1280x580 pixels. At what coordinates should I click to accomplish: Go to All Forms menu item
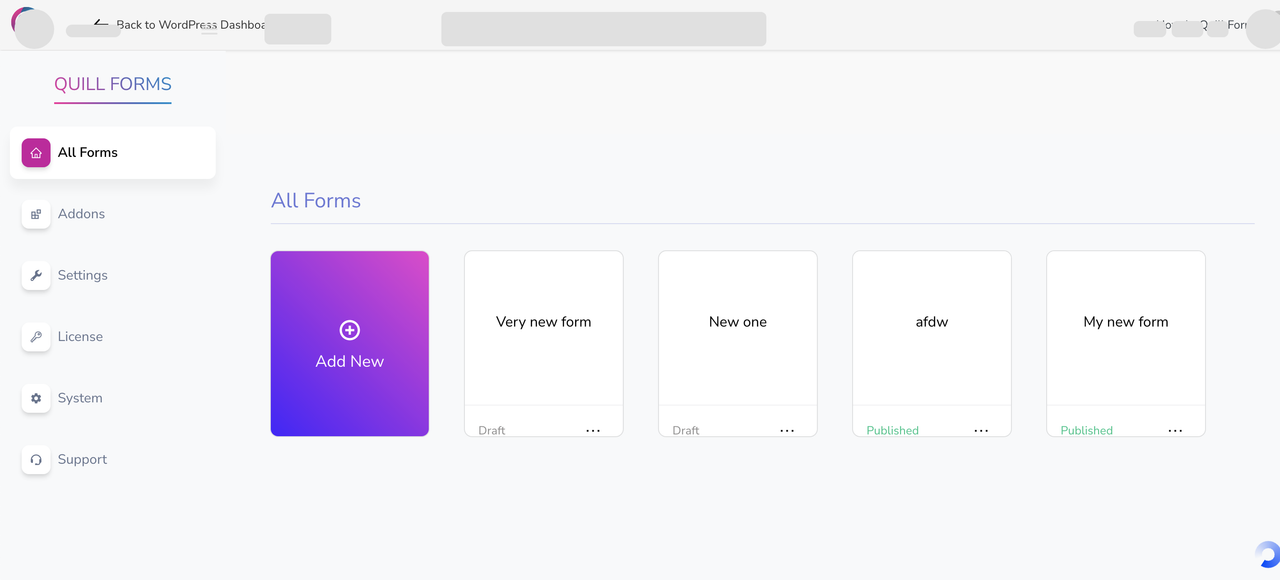113,153
